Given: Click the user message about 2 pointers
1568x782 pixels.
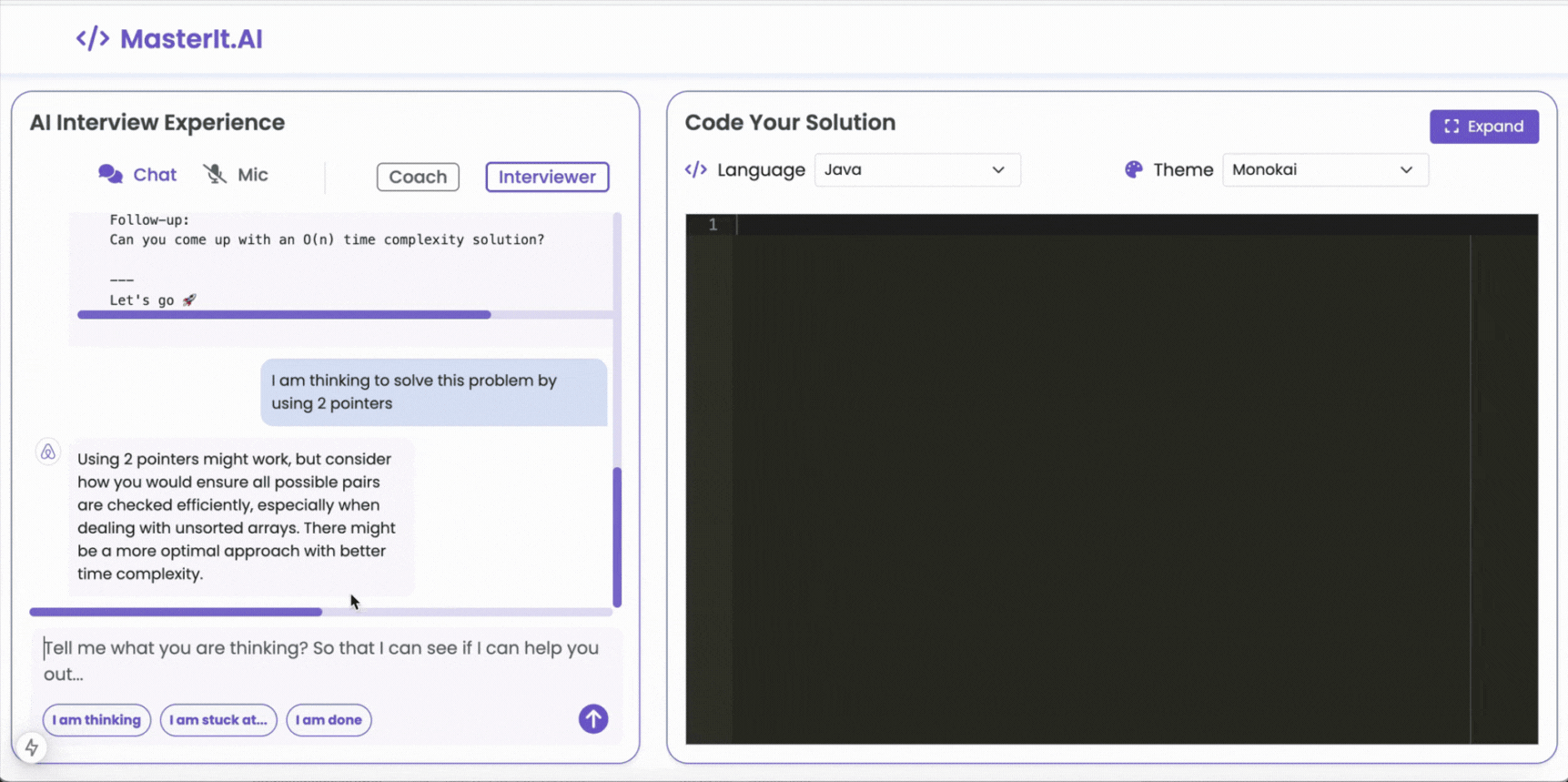Looking at the screenshot, I should (433, 392).
